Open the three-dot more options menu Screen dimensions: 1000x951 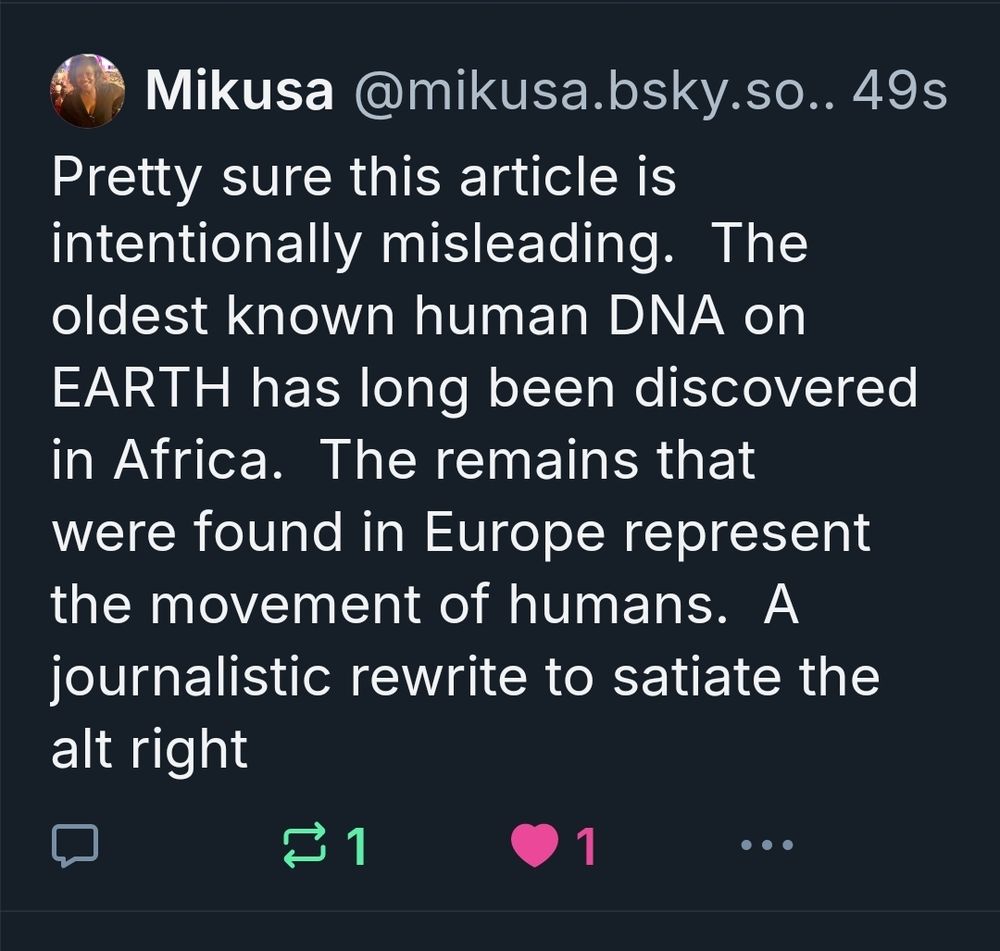click(767, 846)
